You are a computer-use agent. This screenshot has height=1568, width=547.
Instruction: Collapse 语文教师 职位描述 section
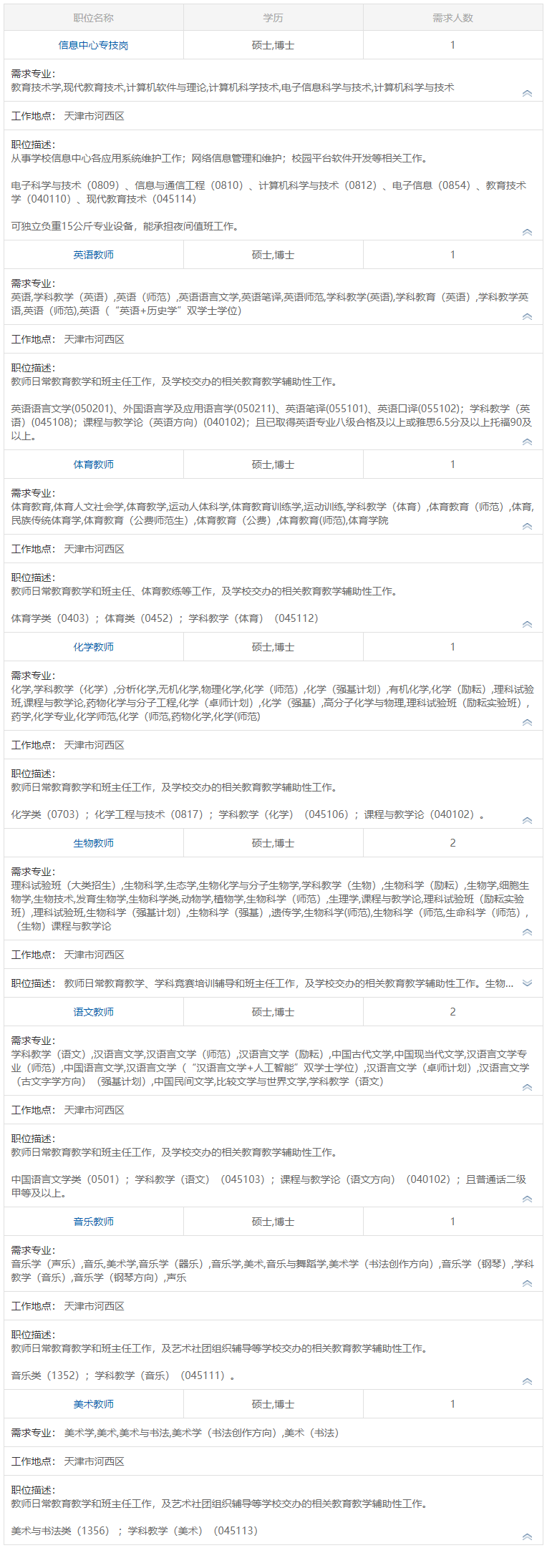coord(527,1199)
